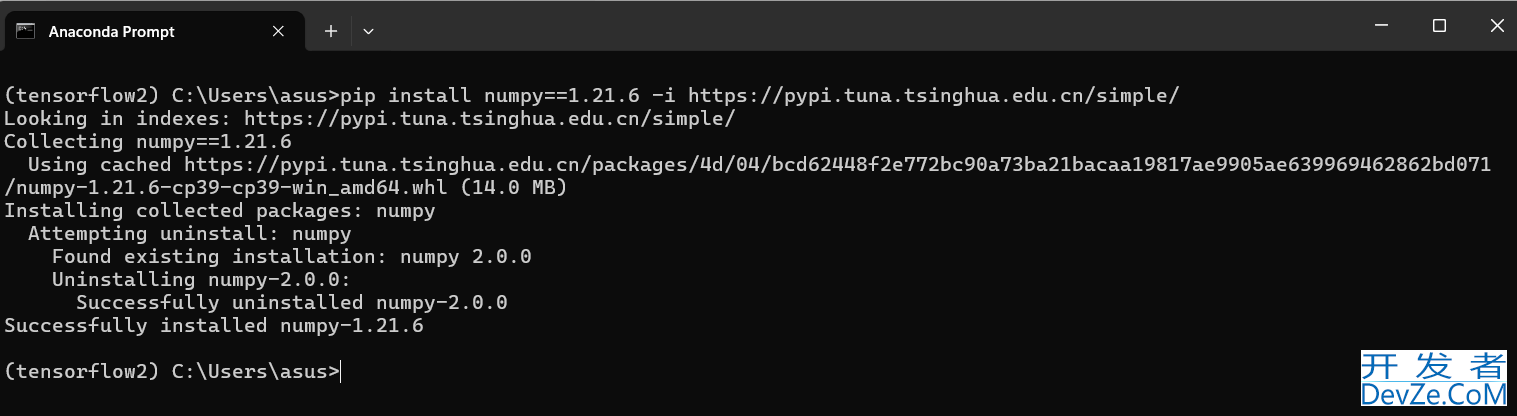Click the 'Collecting numpy==1.21.6' line
The width and height of the screenshot is (1517, 416).
(148, 142)
